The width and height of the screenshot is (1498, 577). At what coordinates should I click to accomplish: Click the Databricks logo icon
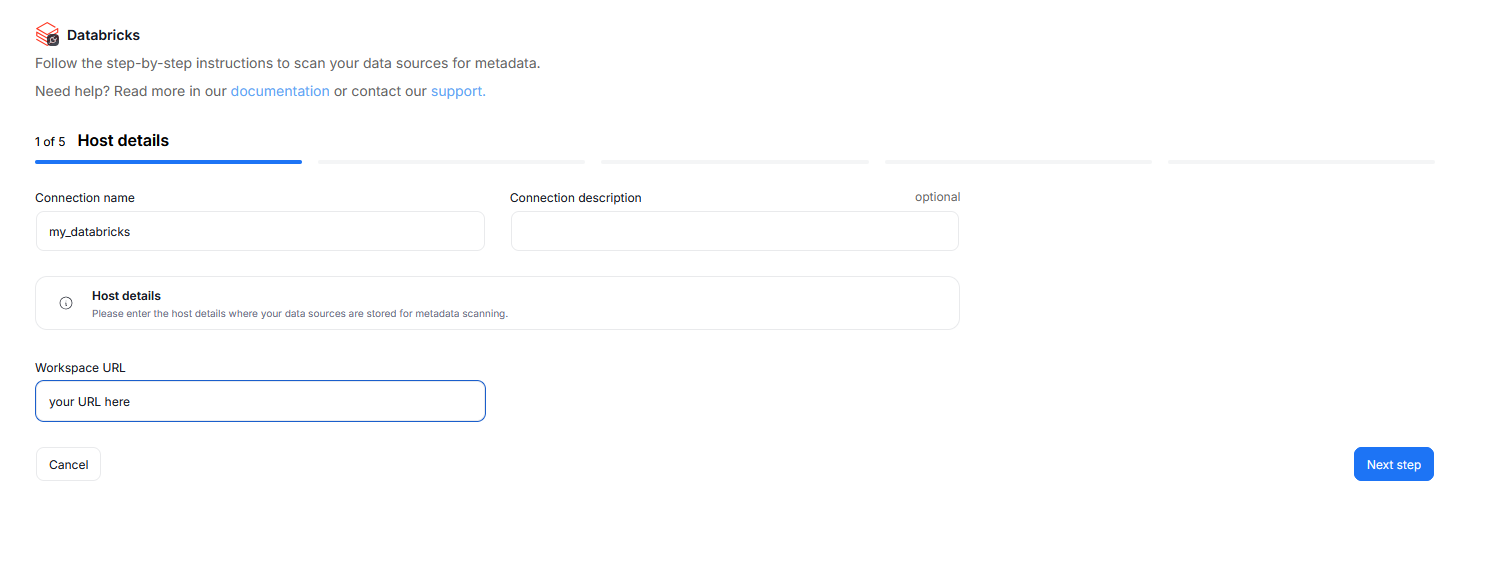(x=47, y=35)
